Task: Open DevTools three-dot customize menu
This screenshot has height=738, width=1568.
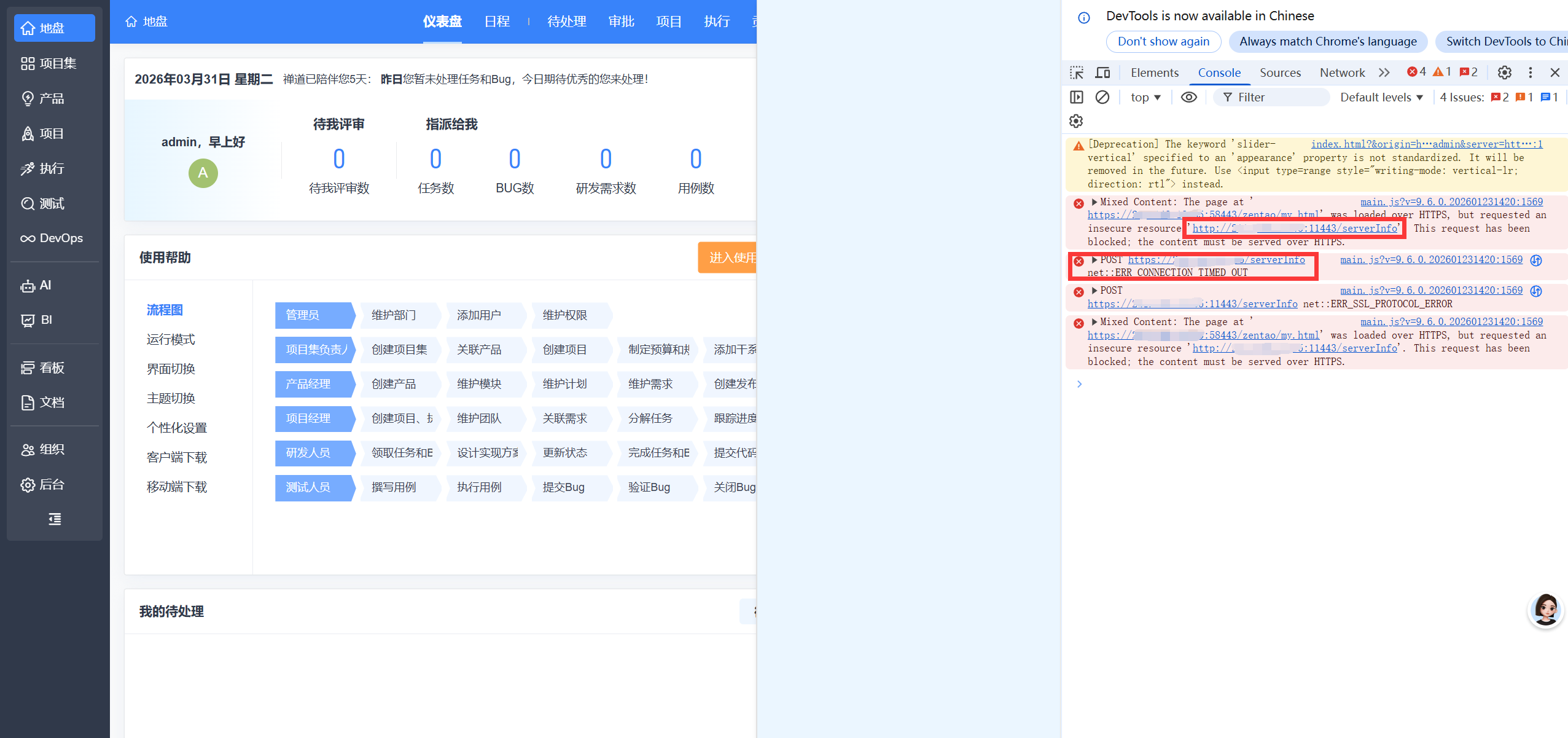Action: pyautogui.click(x=1531, y=73)
